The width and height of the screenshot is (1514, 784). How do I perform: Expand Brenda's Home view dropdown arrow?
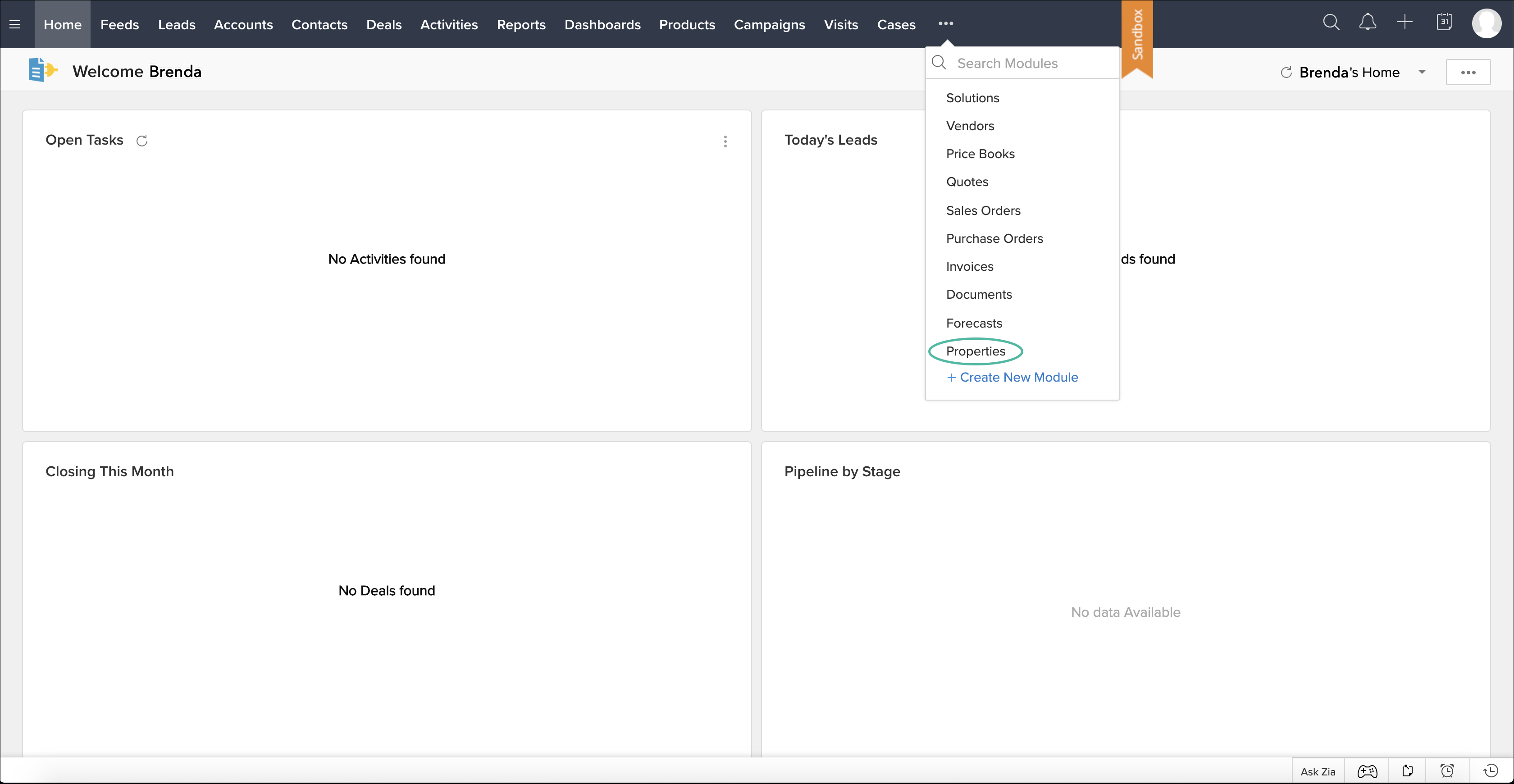(x=1422, y=72)
